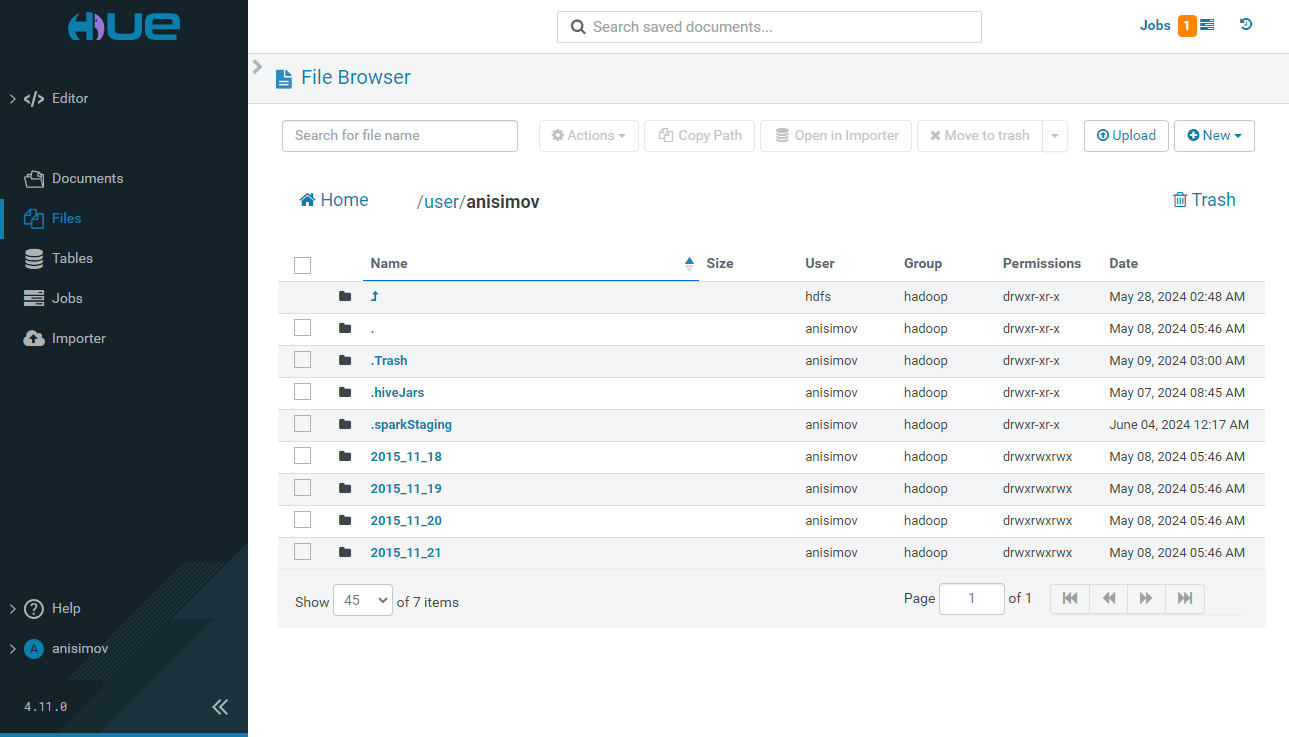Check the 2015_11_18 row checkbox
Screen dimensions: 1289x737
click(303, 456)
